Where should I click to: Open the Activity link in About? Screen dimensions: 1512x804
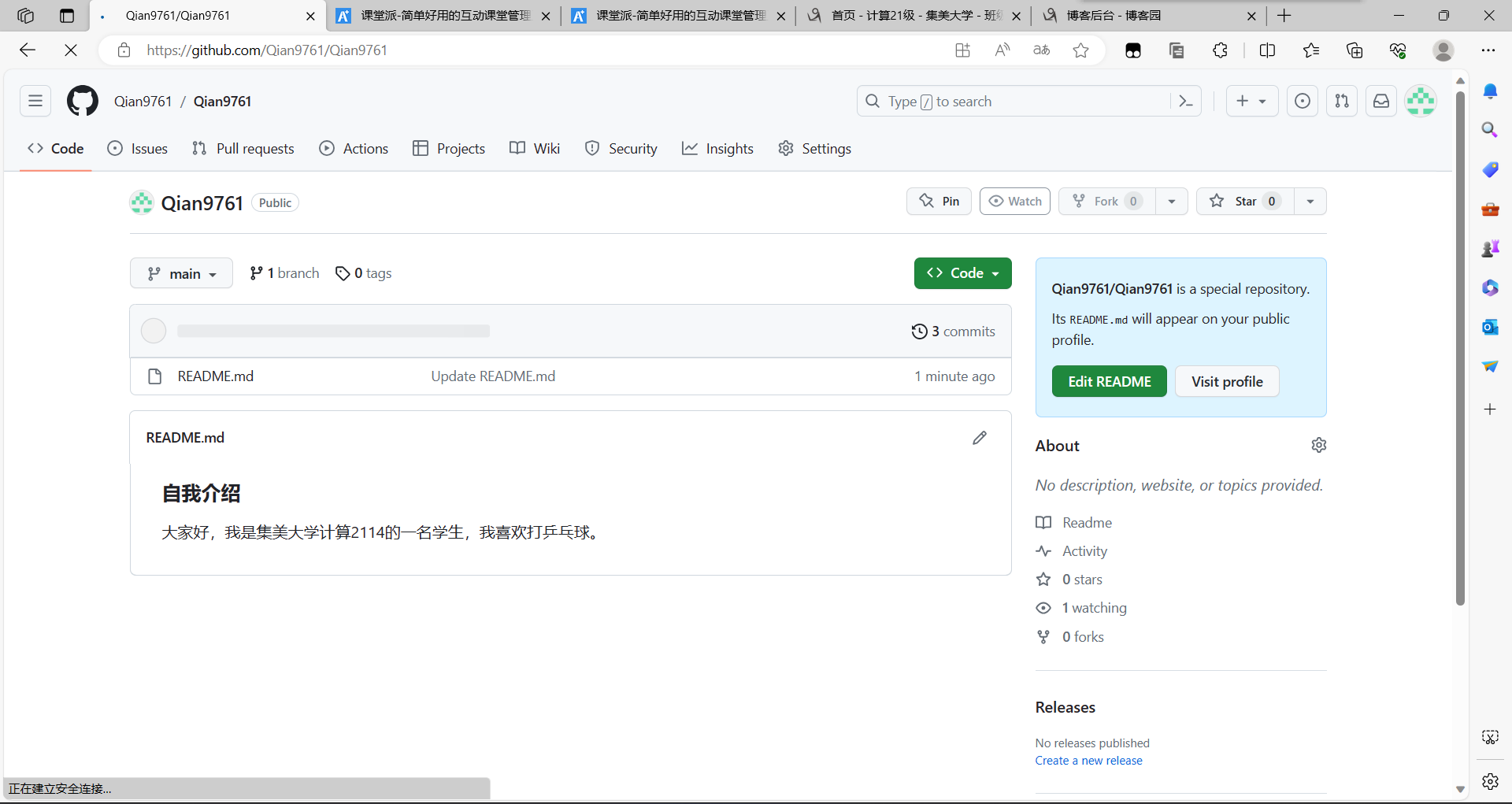click(x=1084, y=551)
